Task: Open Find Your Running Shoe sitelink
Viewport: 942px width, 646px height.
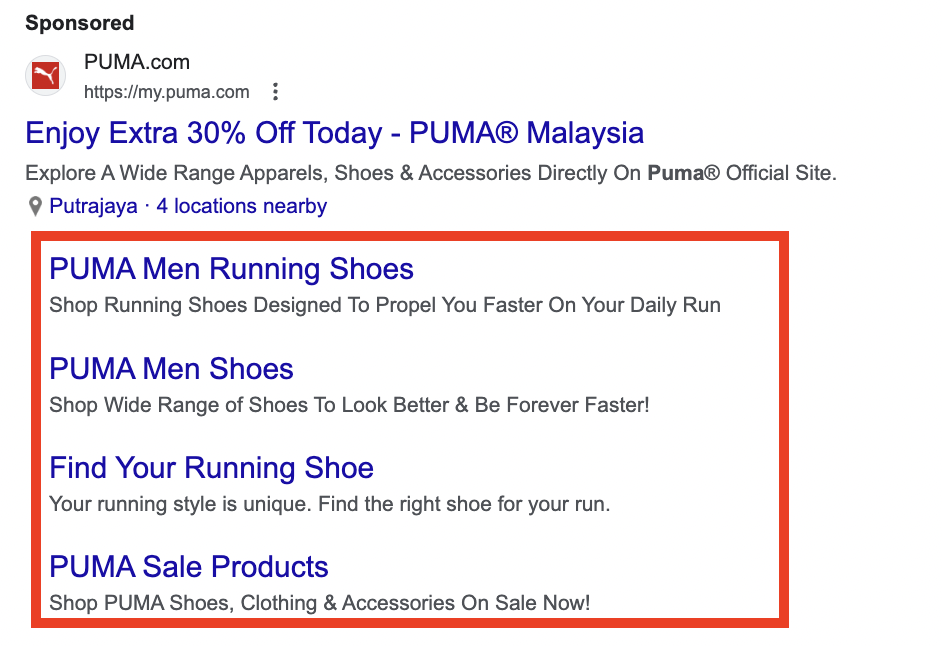Action: [x=211, y=468]
